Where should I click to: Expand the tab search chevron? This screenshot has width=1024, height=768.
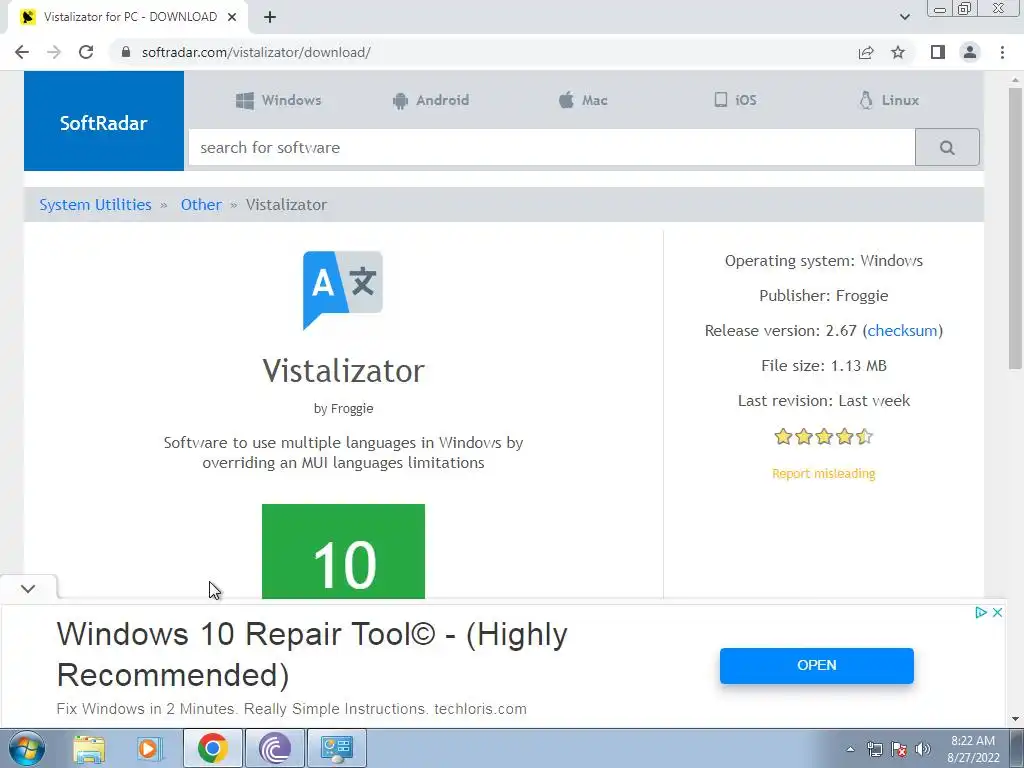click(904, 17)
